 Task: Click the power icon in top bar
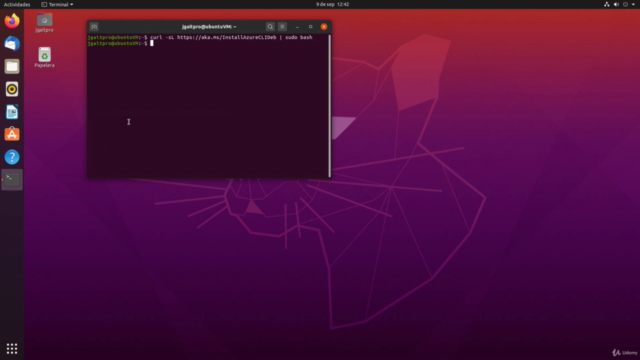click(625, 4)
